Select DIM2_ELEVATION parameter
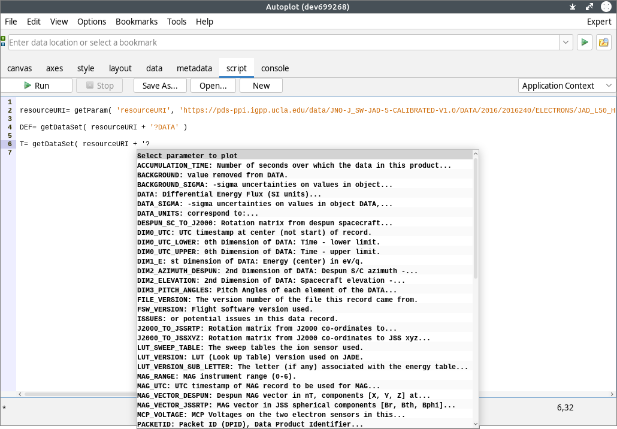 pyautogui.click(x=305, y=280)
